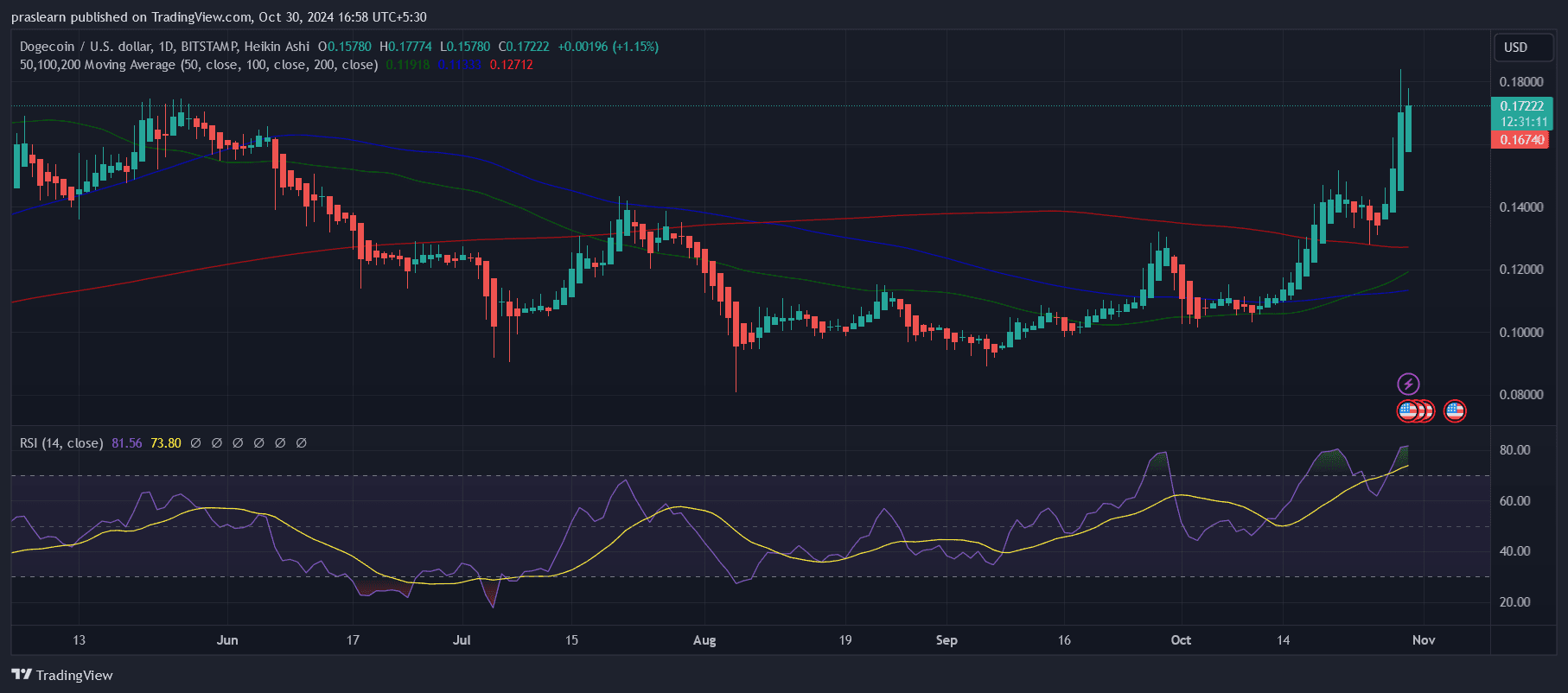Click the change value +0.00196 (+1.15%)
Screen dimensions: 1568x693
[608, 47]
